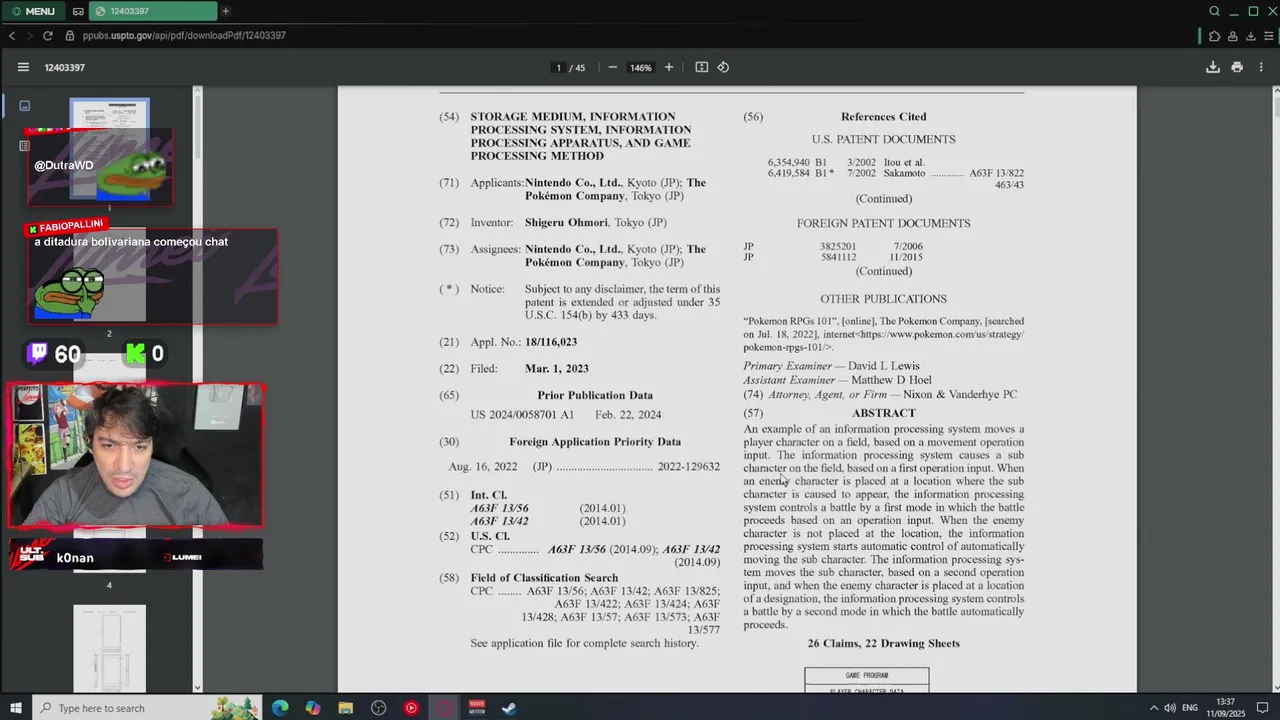This screenshot has width=1280, height=720.
Task: Click the ABSTRACT heading
Action: 883,413
